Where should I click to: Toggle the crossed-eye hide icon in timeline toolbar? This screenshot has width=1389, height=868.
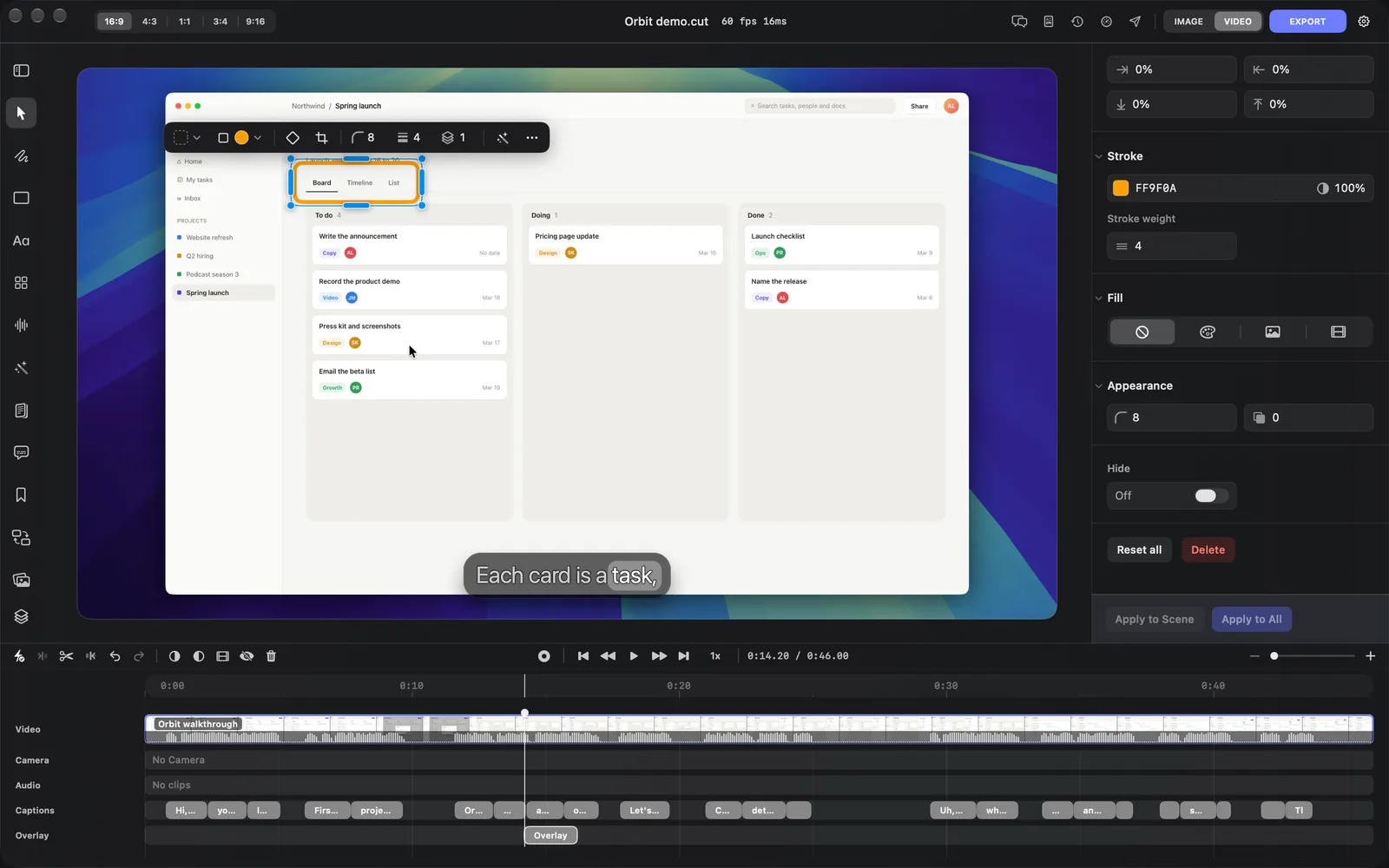tap(247, 656)
